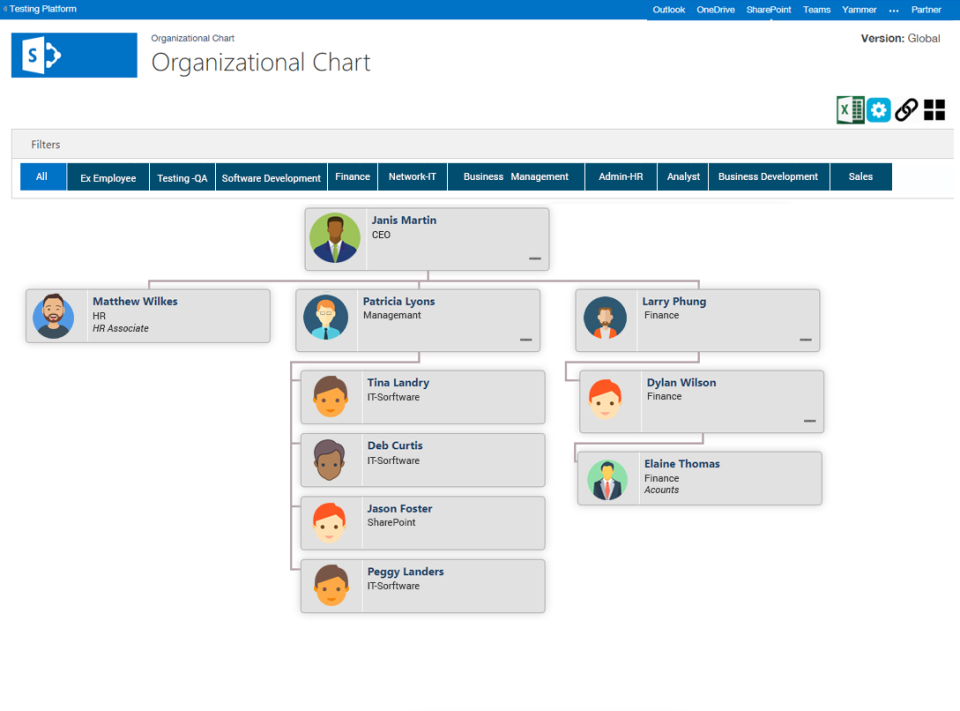This screenshot has height=711, width=960.
Task: Open Outlook from the top navigation bar
Action: coord(668,10)
